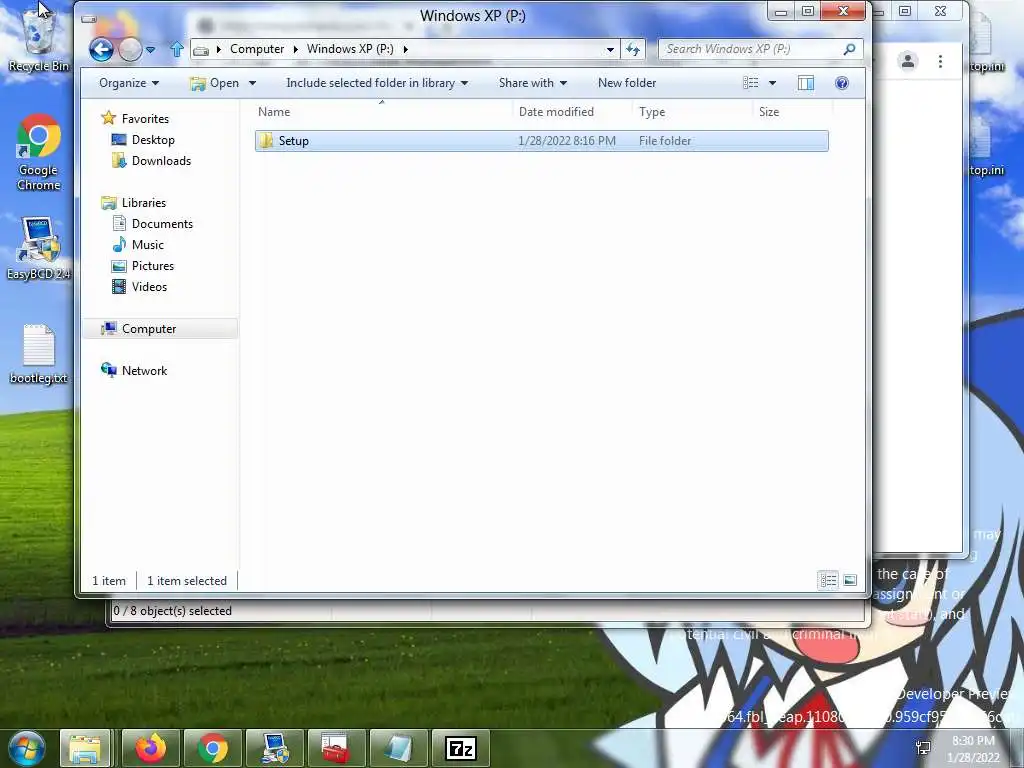Viewport: 1024px width, 768px height.
Task: Toggle the preview pane
Action: coord(806,83)
